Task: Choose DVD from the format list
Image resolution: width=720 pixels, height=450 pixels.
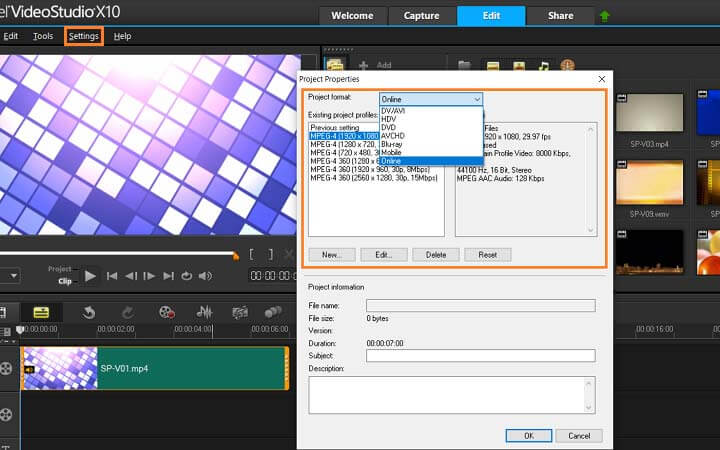Action: (x=431, y=127)
